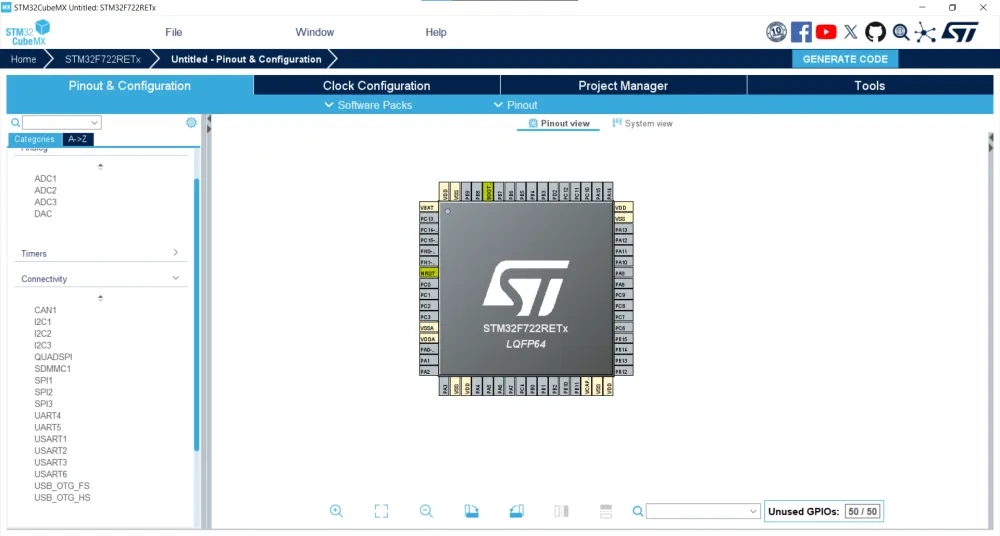1000x536 pixels.
Task: Select the VBAT pin on chip
Action: click(x=428, y=207)
